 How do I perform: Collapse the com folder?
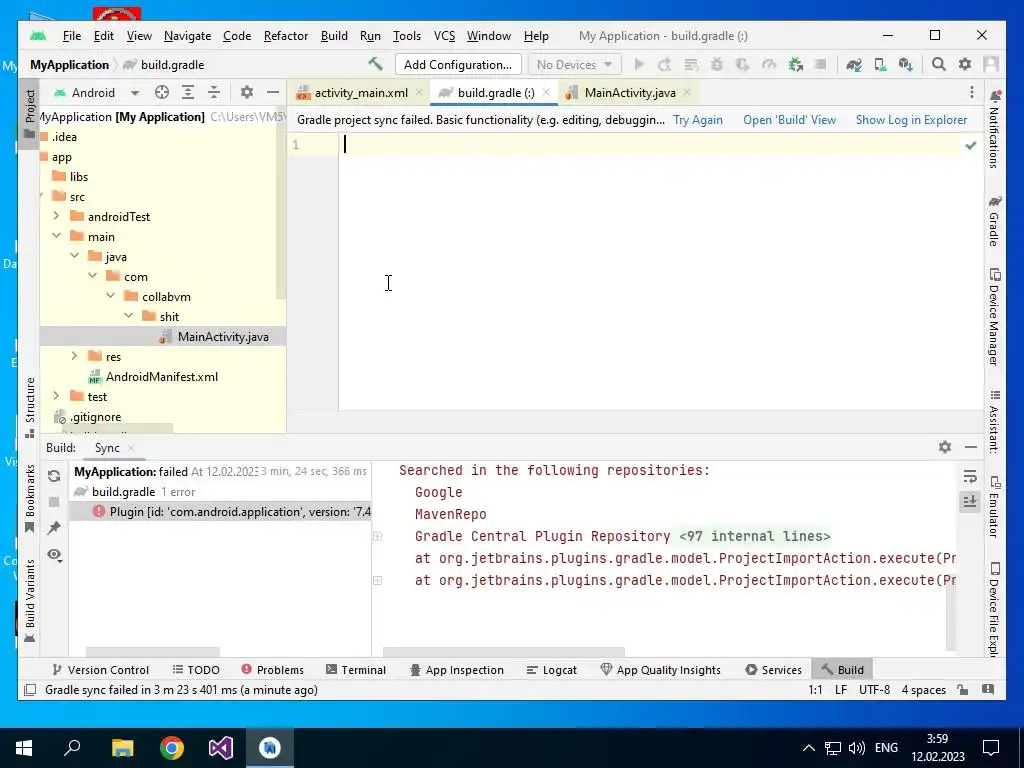click(93, 276)
